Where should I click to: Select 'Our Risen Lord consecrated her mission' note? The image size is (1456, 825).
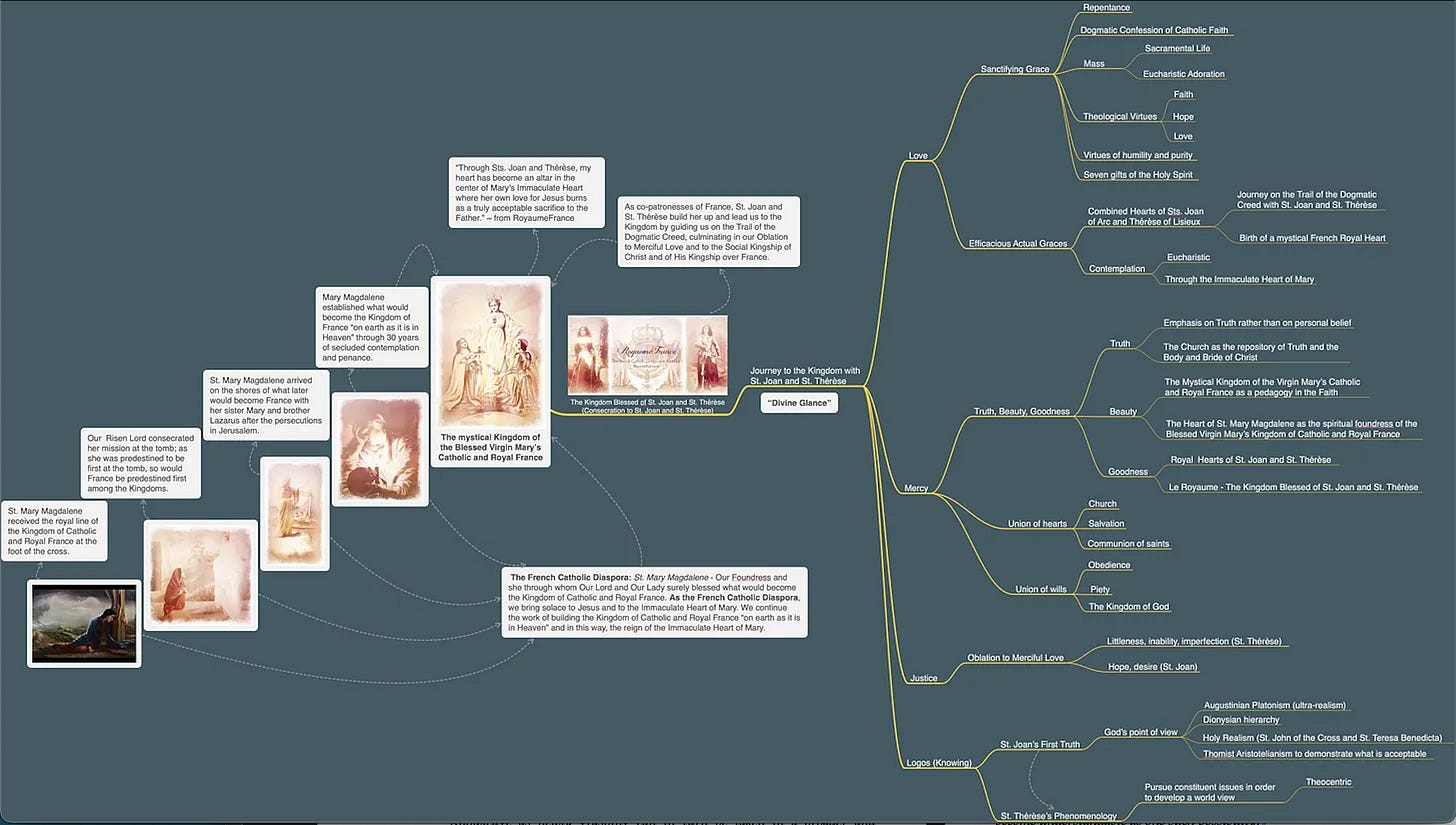click(x=141, y=463)
